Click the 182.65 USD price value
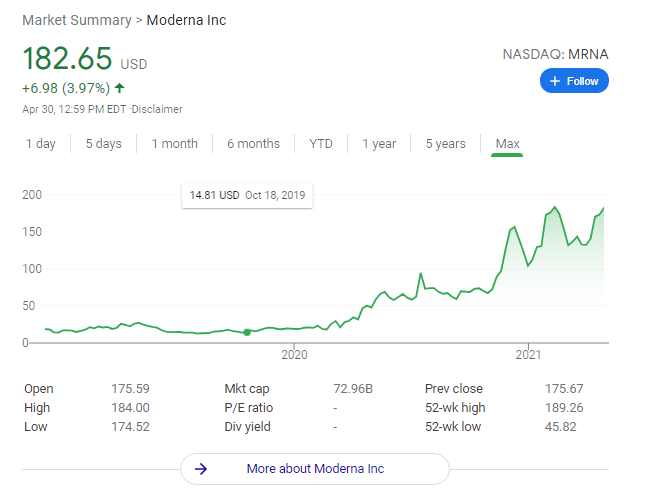Screen dimensions: 655x490 tap(68, 58)
